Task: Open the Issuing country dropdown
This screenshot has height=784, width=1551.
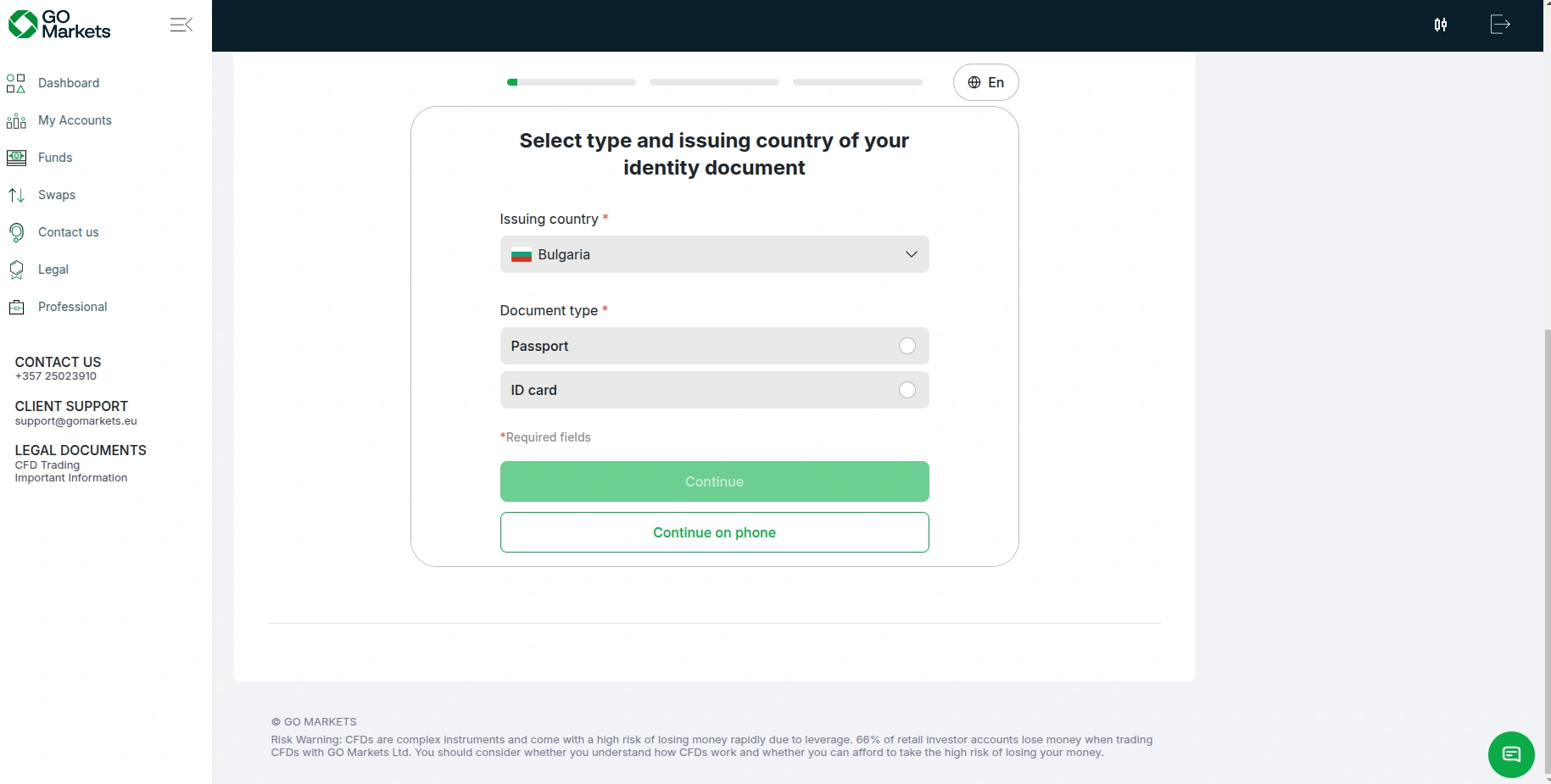Action: point(714,254)
